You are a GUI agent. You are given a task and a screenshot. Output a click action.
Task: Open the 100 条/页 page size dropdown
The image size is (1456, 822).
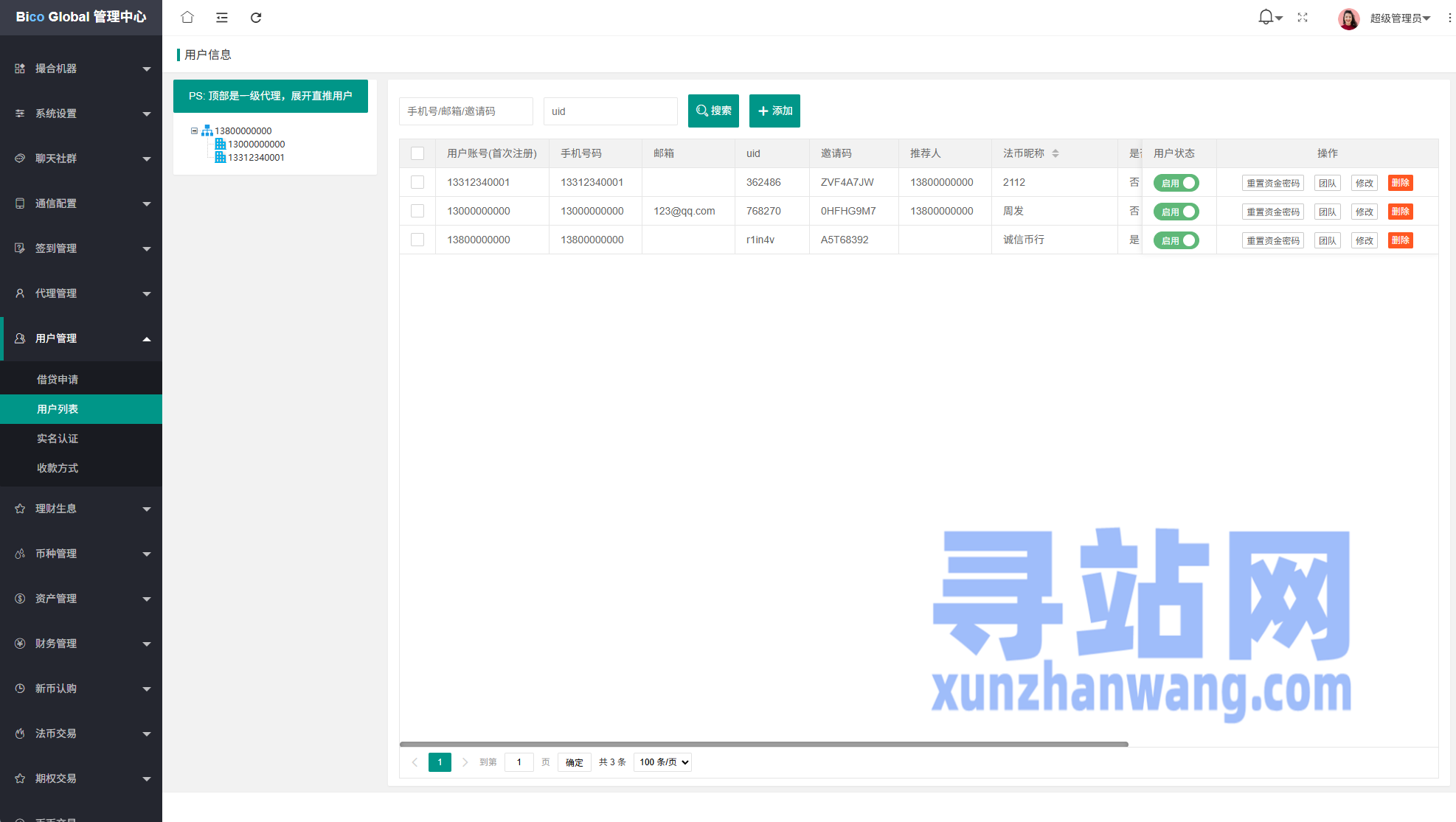pos(662,762)
